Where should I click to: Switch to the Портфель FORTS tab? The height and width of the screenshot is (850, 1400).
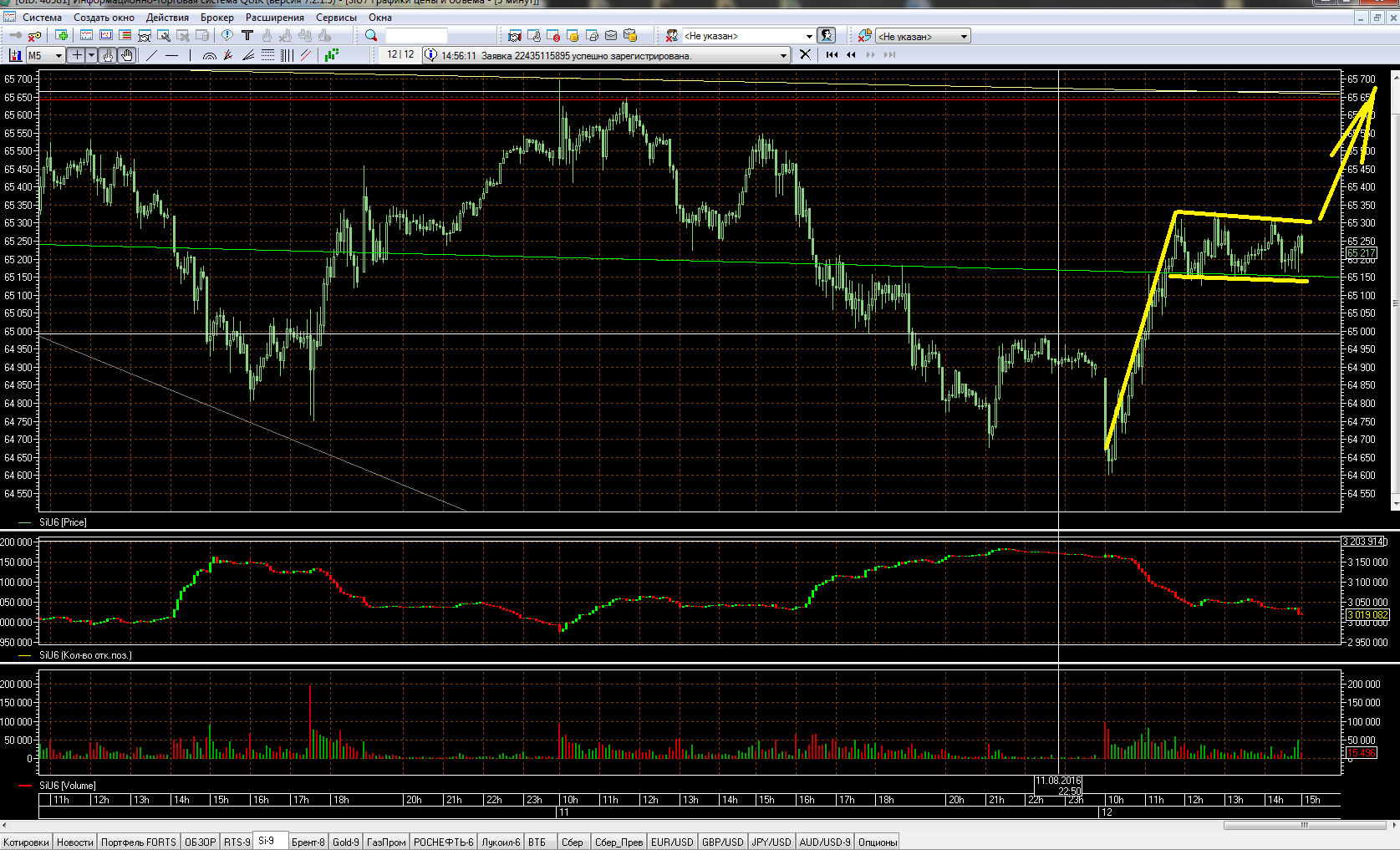tap(139, 842)
